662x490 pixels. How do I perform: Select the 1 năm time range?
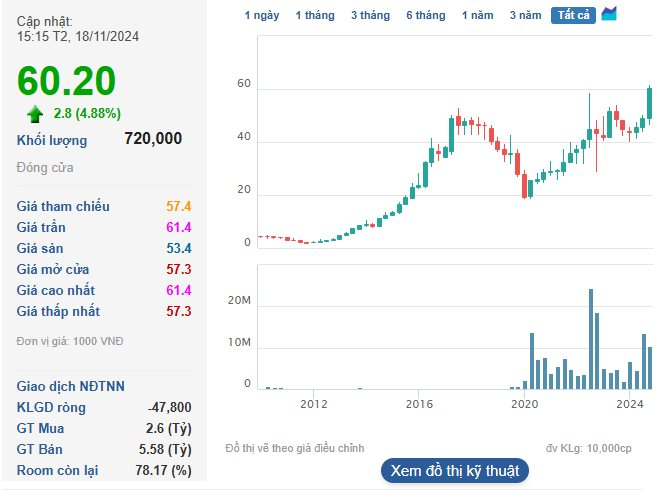pyautogui.click(x=477, y=15)
